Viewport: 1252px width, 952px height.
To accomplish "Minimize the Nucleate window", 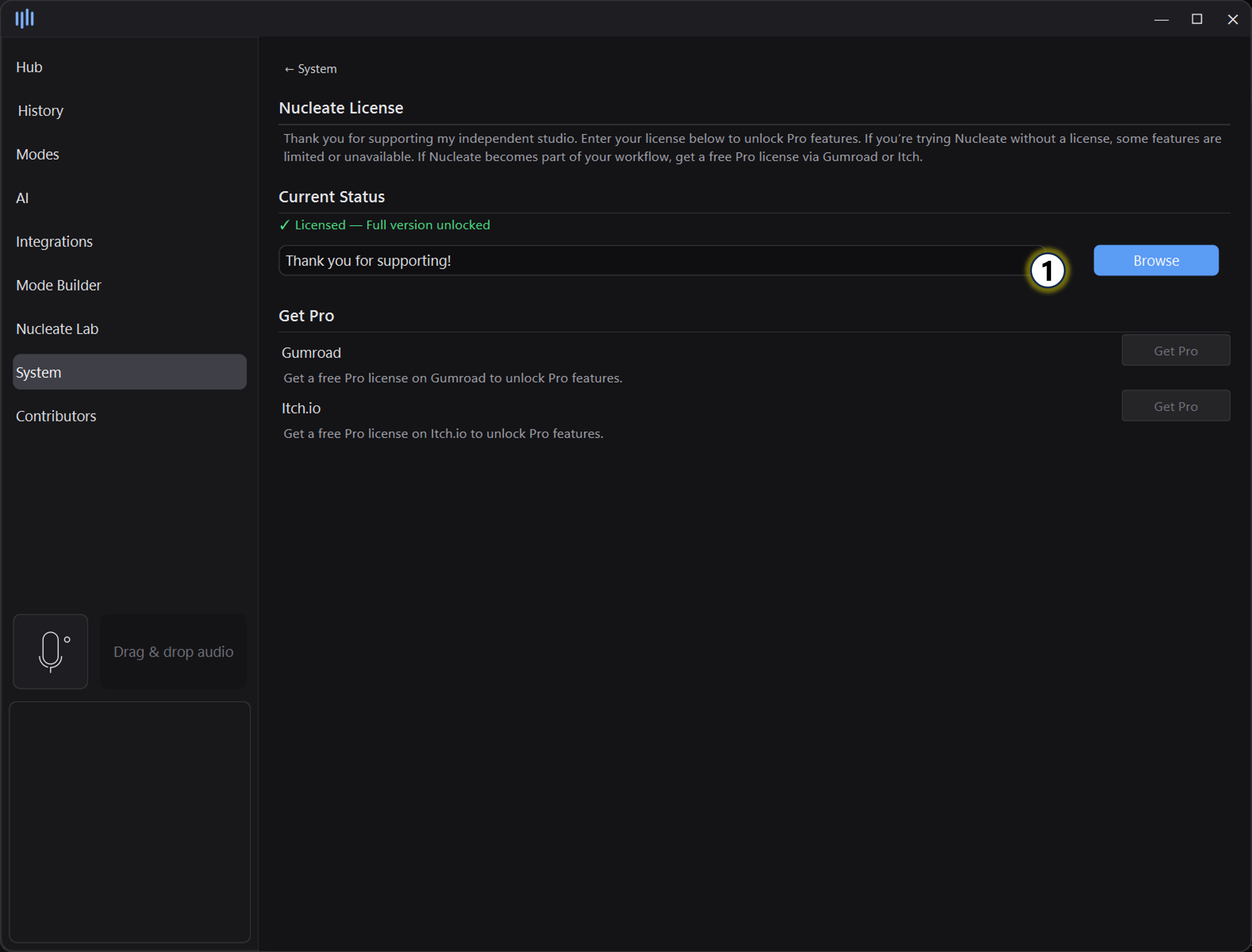I will [1161, 19].
